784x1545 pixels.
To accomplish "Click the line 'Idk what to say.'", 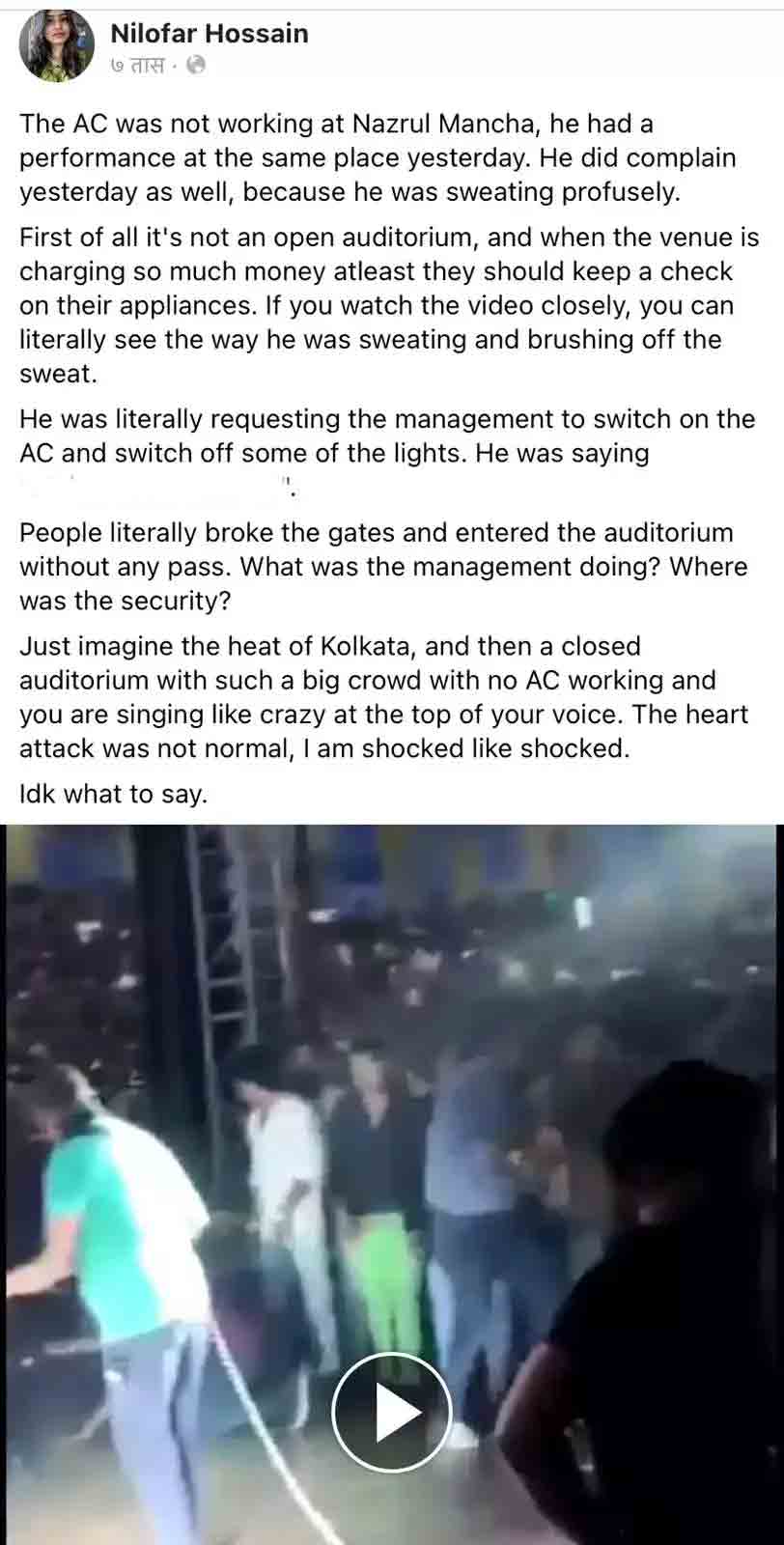I will tap(114, 794).
